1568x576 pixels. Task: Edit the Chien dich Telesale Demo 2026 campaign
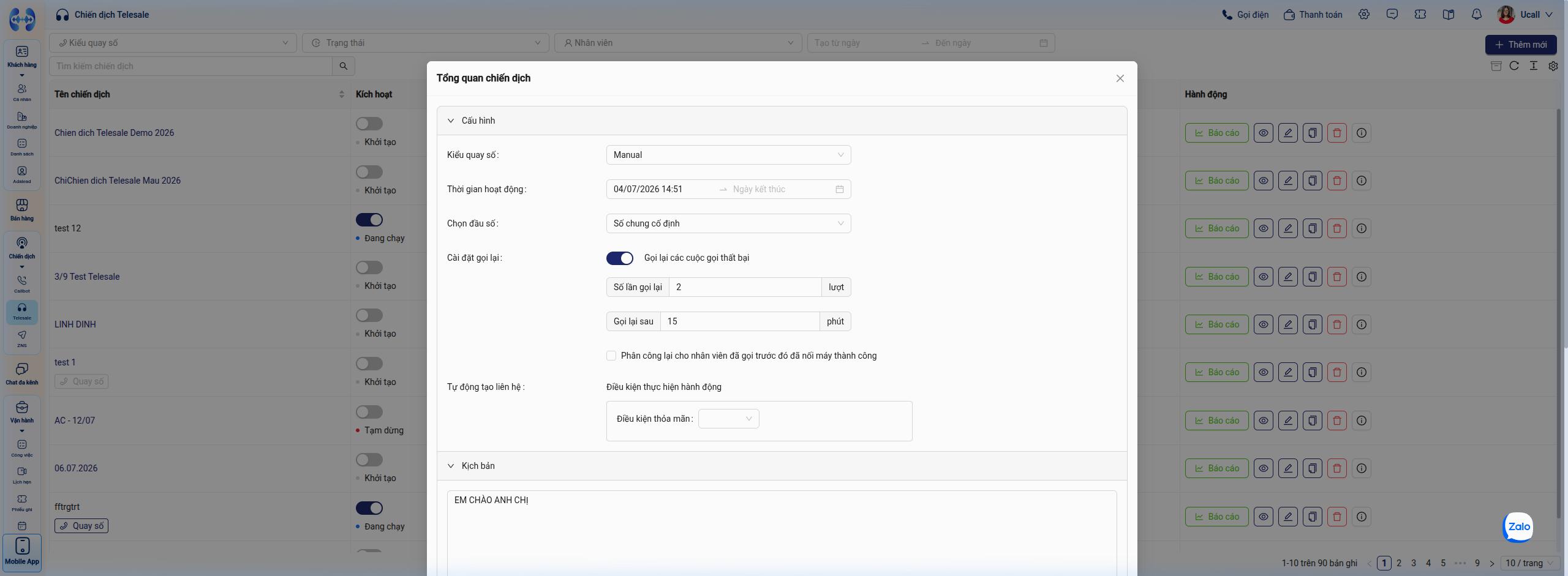(x=1287, y=133)
